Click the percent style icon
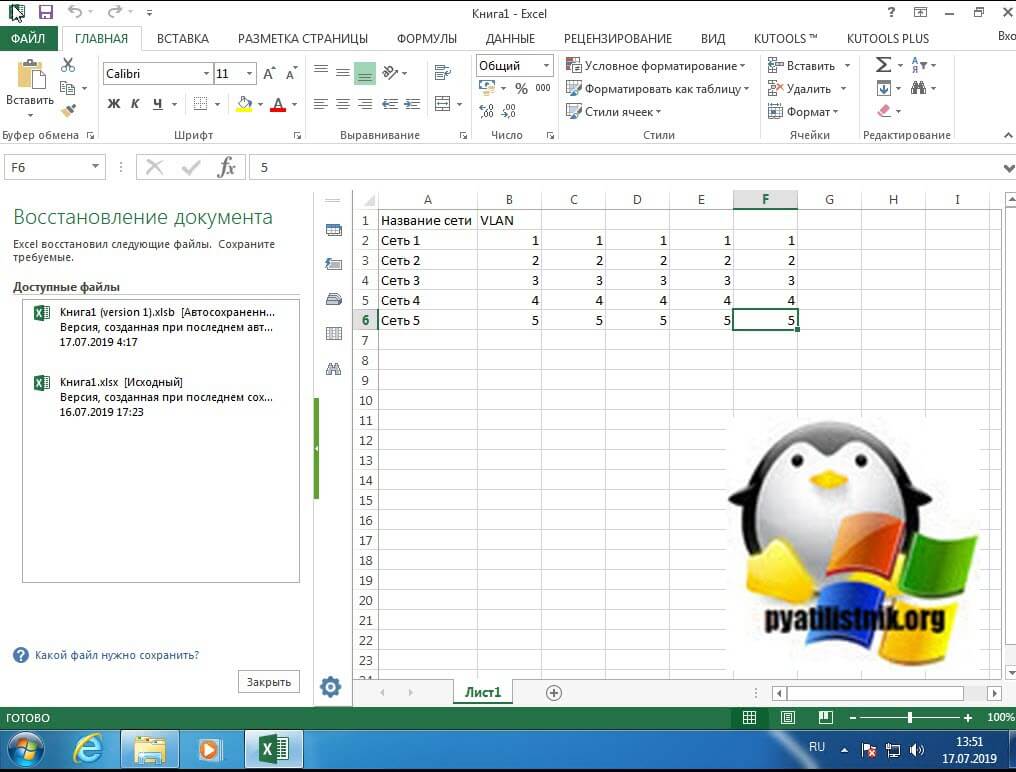 tap(521, 88)
